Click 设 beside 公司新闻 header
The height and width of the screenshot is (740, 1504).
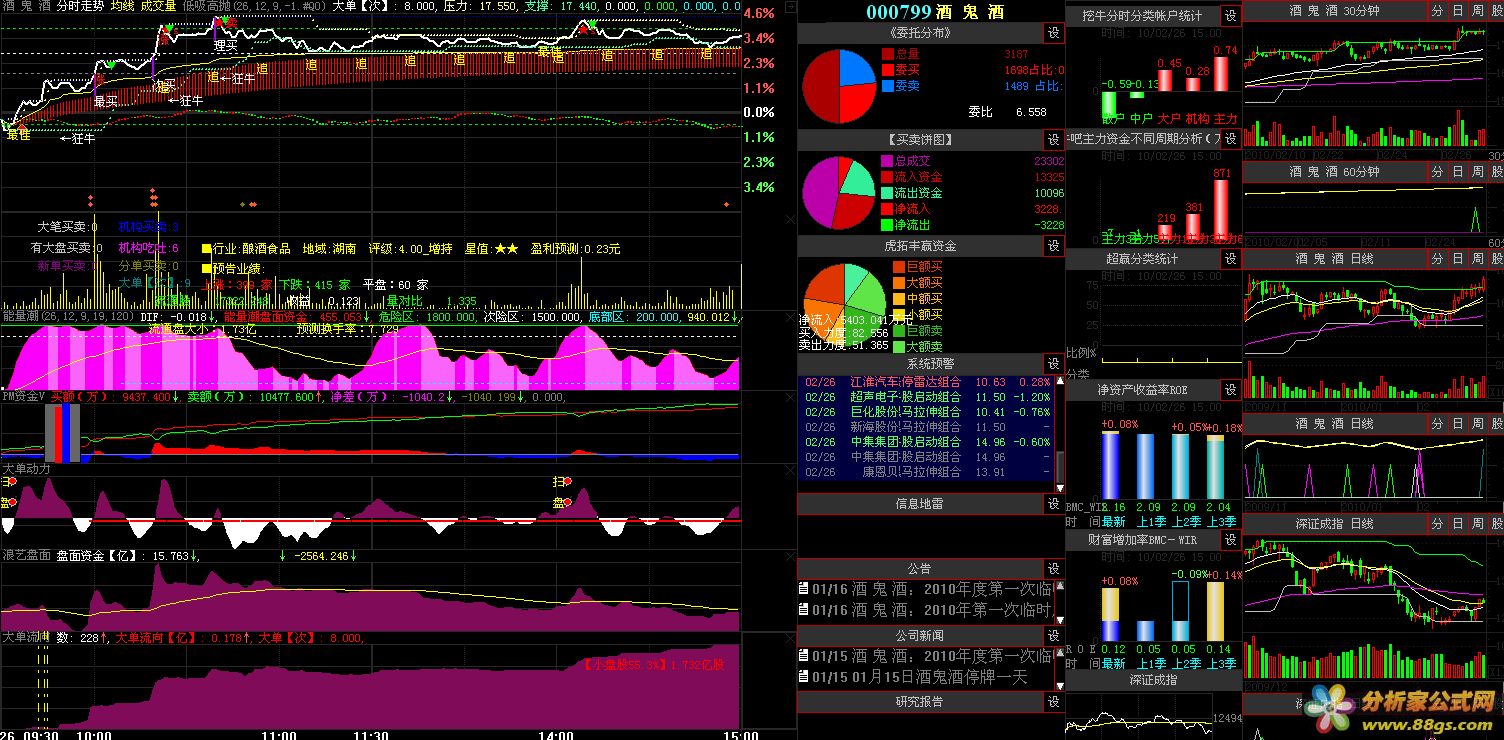[1053, 635]
